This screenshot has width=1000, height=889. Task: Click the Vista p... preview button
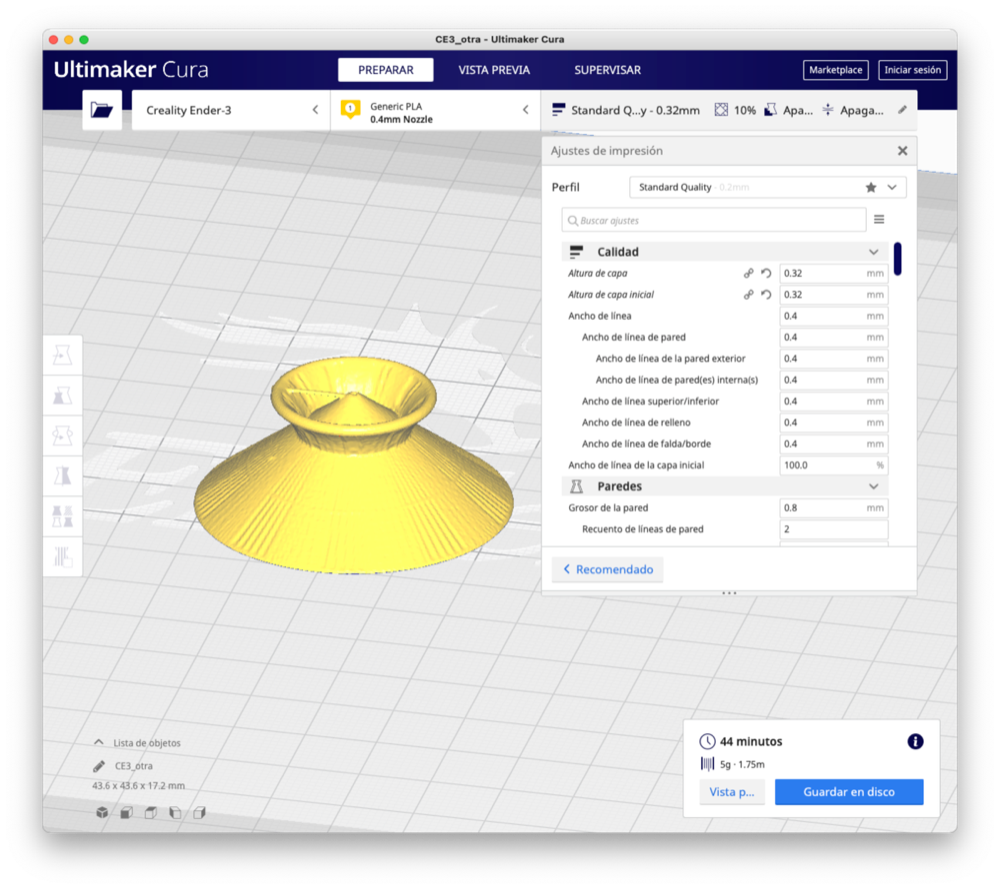[732, 792]
